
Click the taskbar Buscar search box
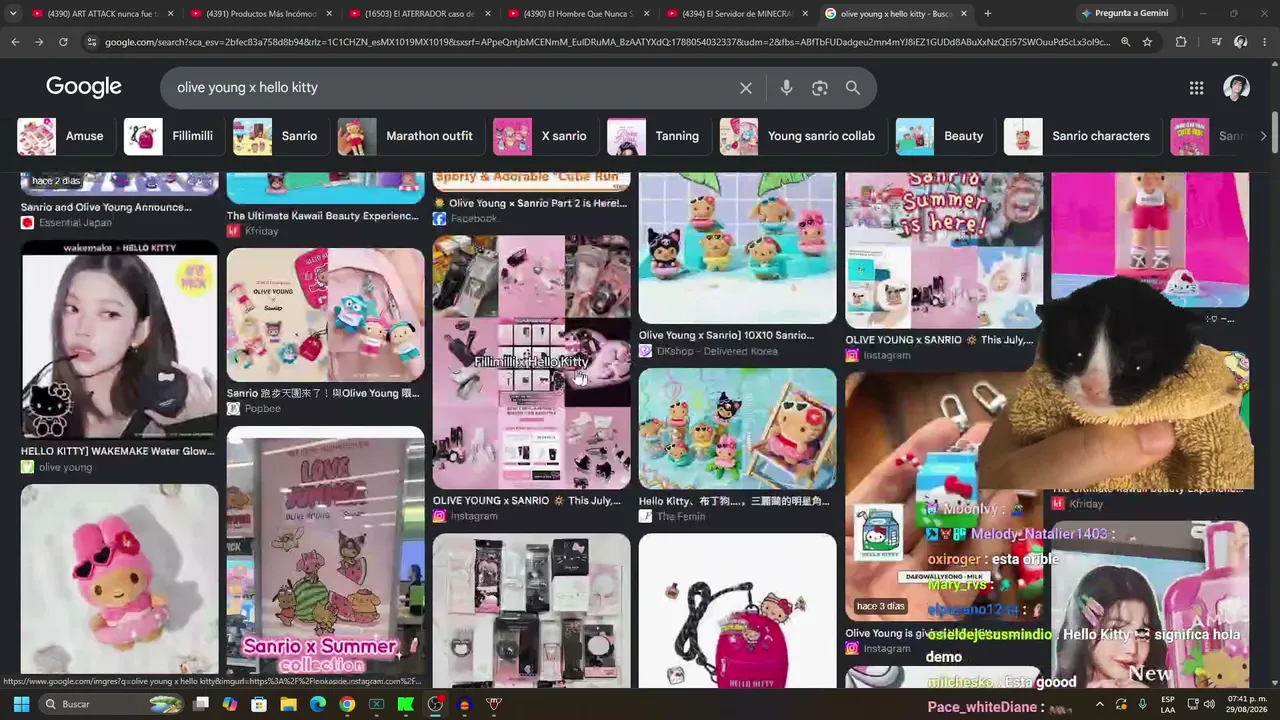113,704
